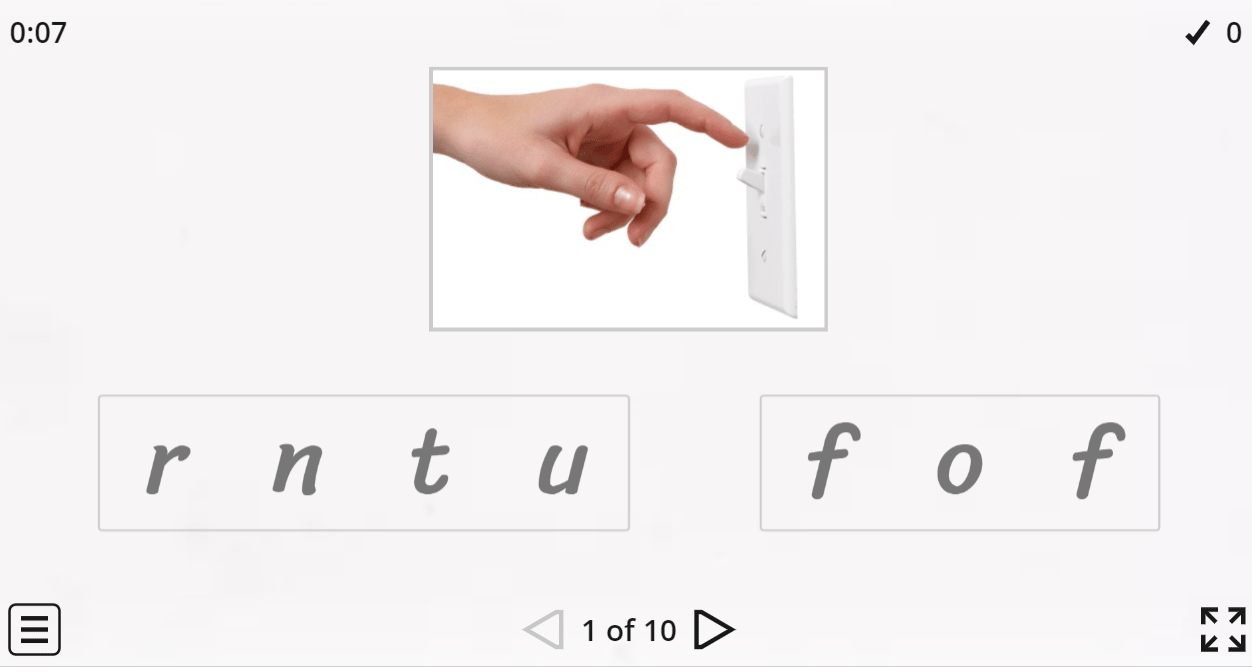1252x672 pixels.
Task: Click the gap between first f and o
Action: click(897, 464)
